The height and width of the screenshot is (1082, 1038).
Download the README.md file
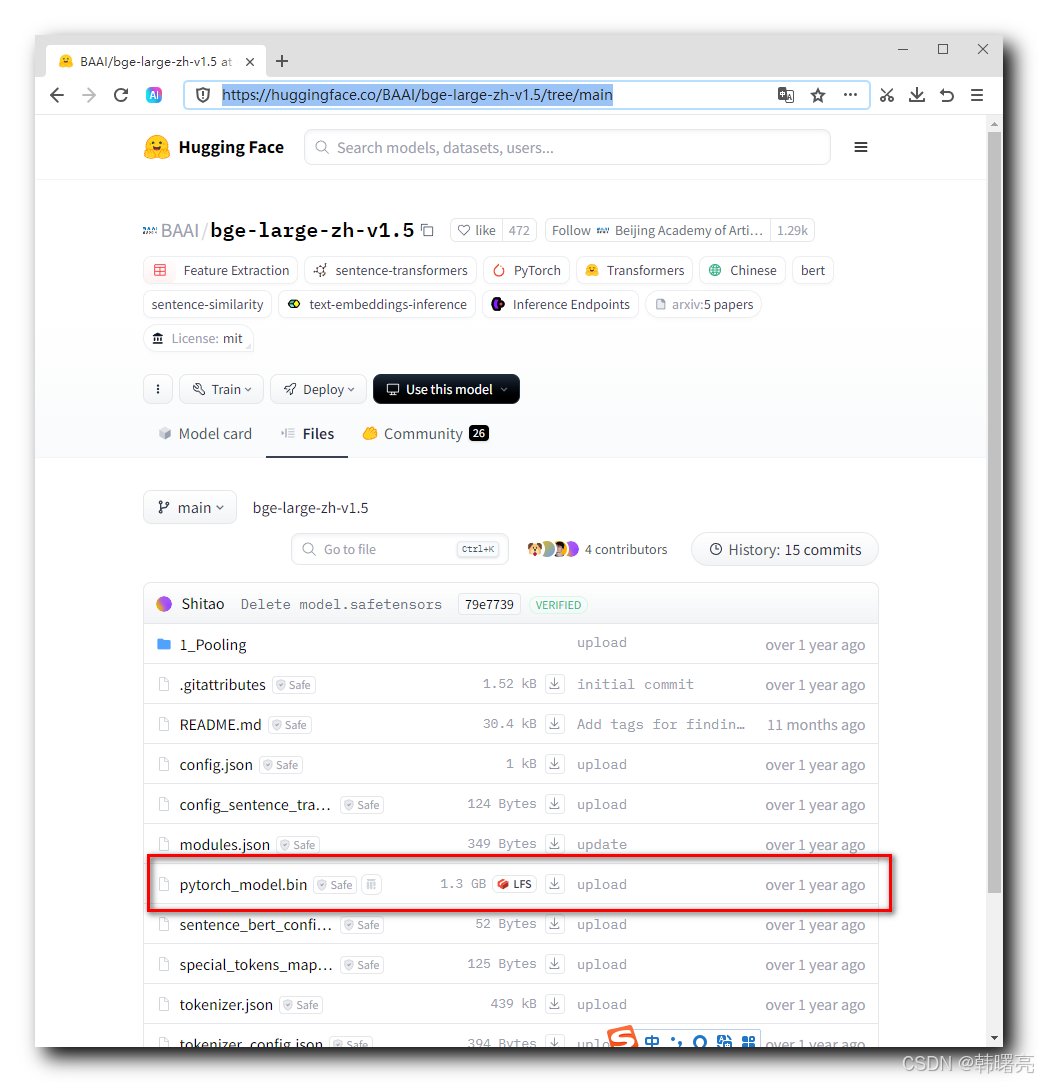point(554,724)
